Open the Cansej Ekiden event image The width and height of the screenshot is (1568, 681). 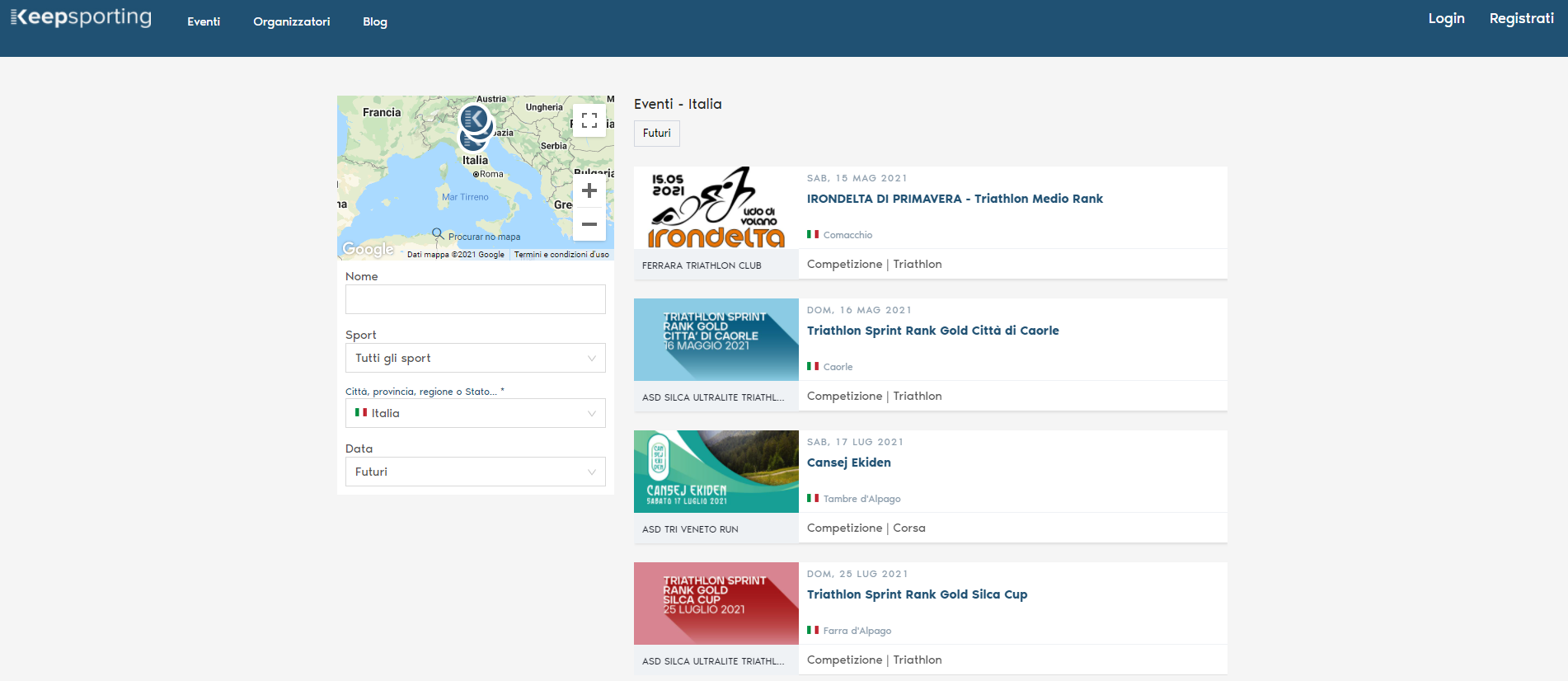tap(716, 472)
